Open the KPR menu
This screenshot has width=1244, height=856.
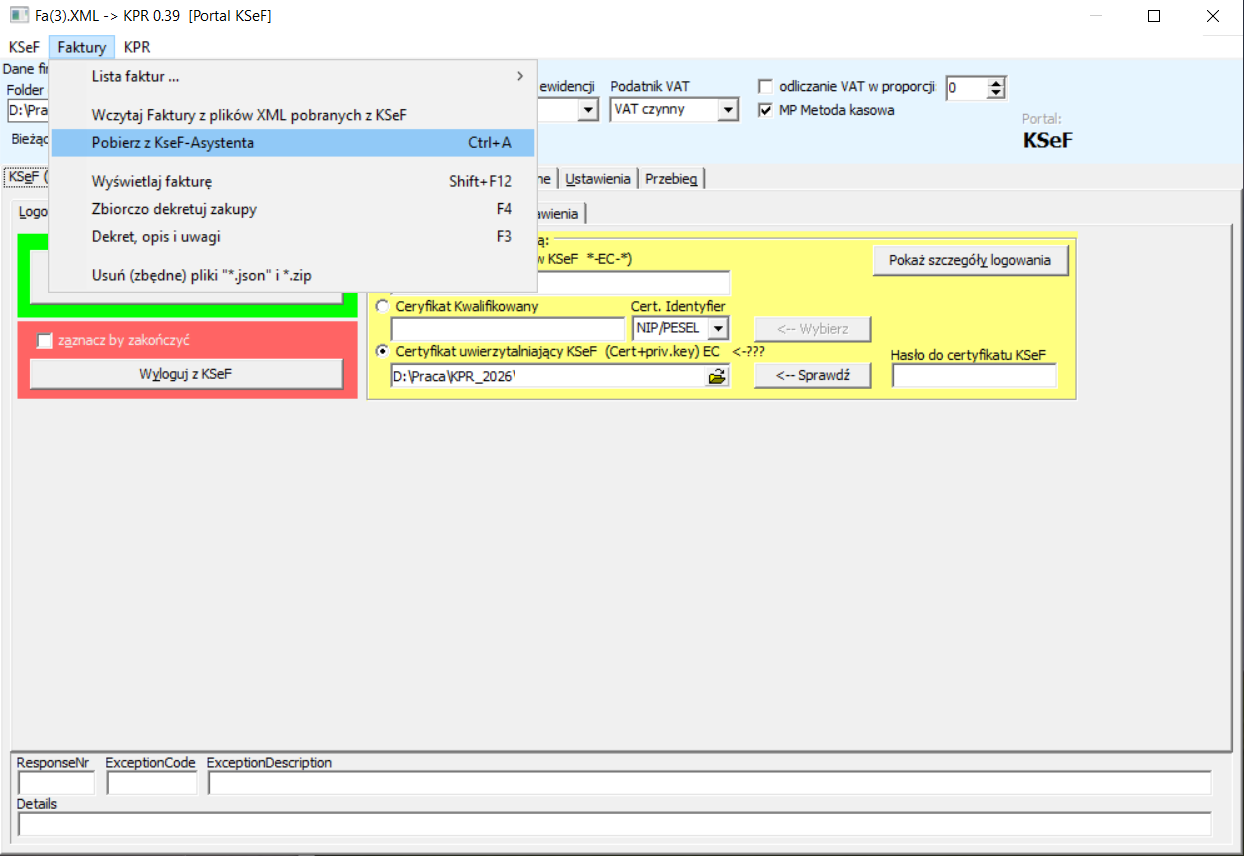coord(137,47)
